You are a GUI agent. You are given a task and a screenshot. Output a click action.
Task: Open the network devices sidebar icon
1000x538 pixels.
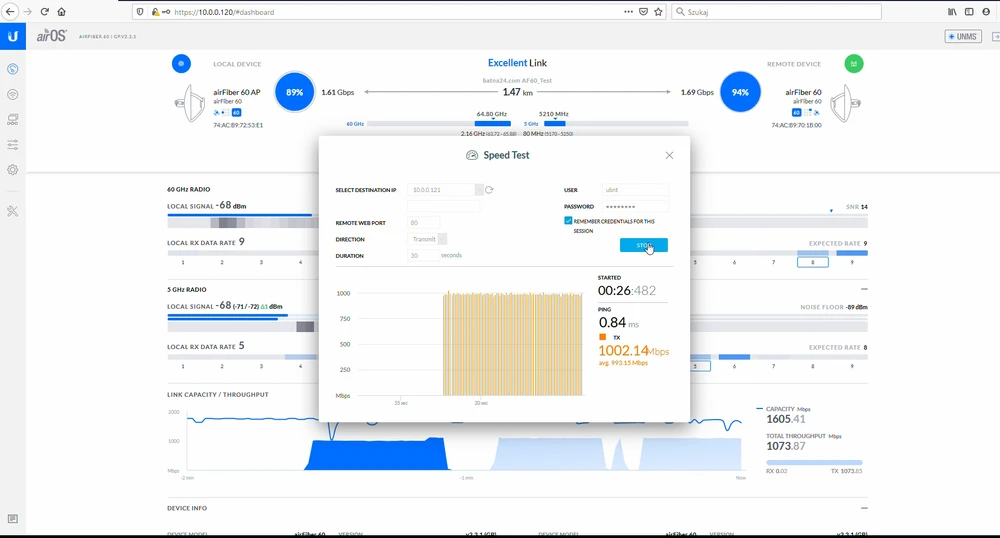tap(13, 119)
